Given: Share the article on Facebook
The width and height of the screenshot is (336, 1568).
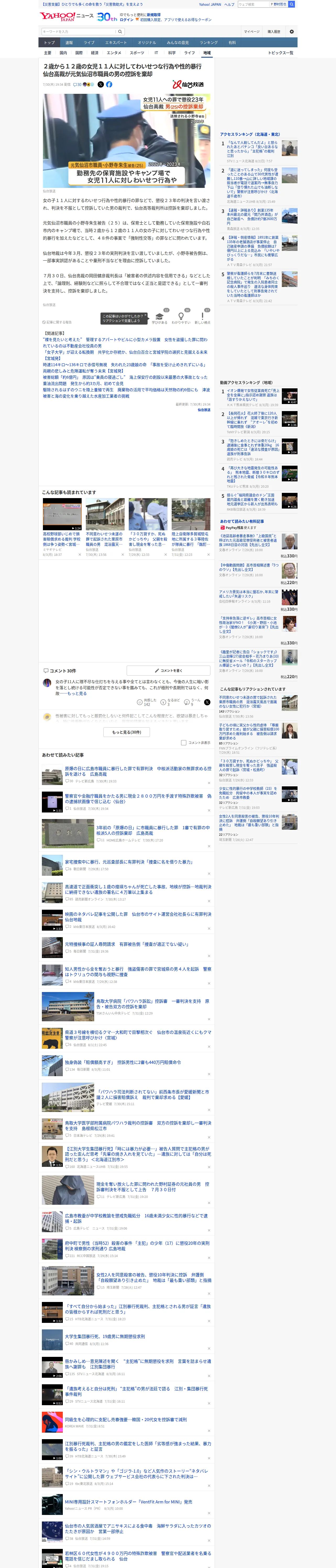Looking at the screenshot, I should (x=109, y=85).
